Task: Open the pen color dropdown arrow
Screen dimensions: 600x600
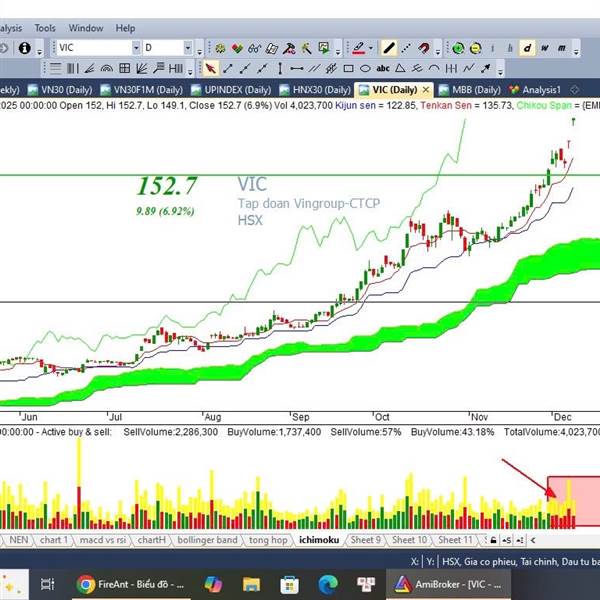Action: (371, 48)
